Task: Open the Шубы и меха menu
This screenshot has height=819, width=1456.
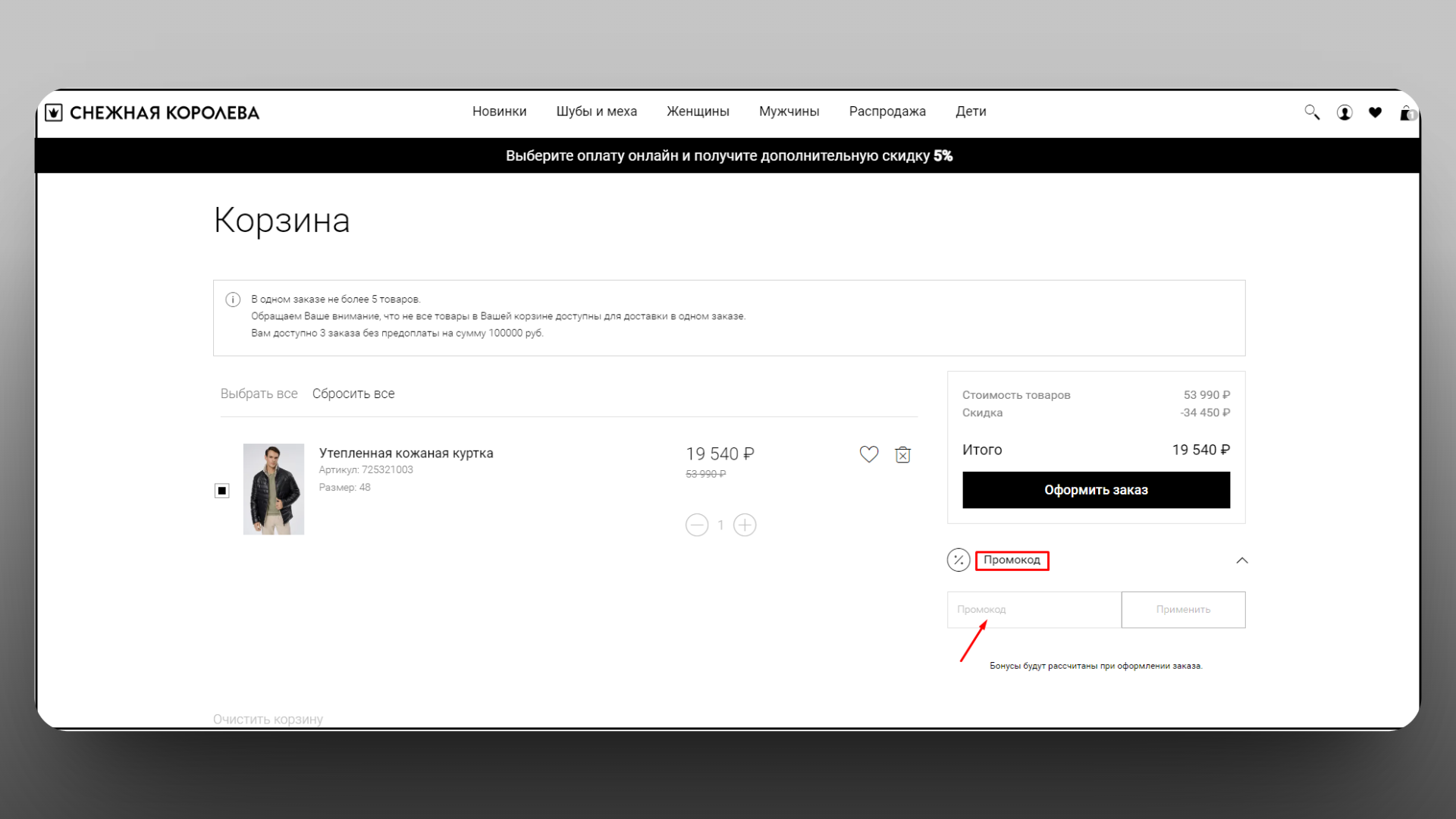Action: tap(596, 111)
